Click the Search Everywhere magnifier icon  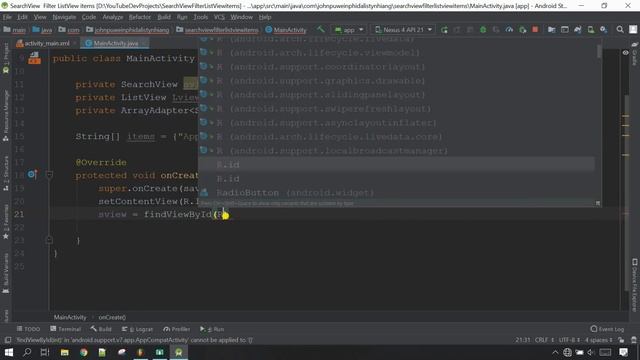click(x=620, y=29)
